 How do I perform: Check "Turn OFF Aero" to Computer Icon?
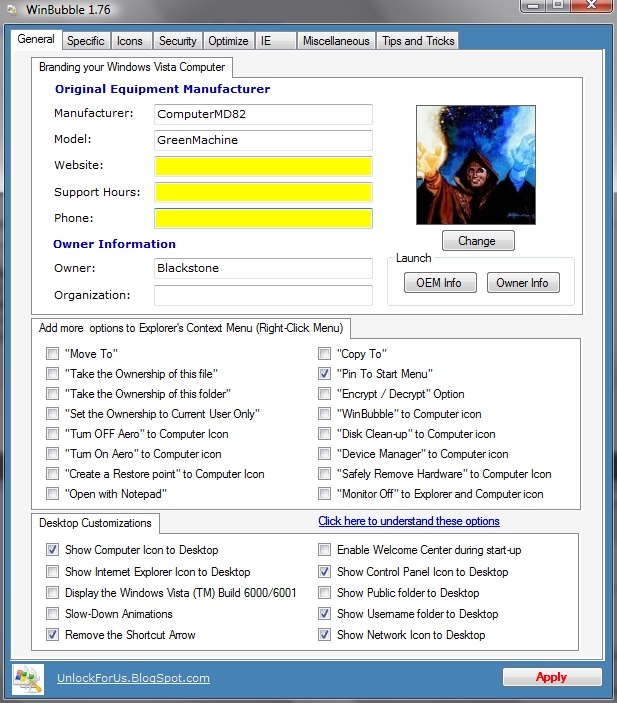click(x=52, y=434)
